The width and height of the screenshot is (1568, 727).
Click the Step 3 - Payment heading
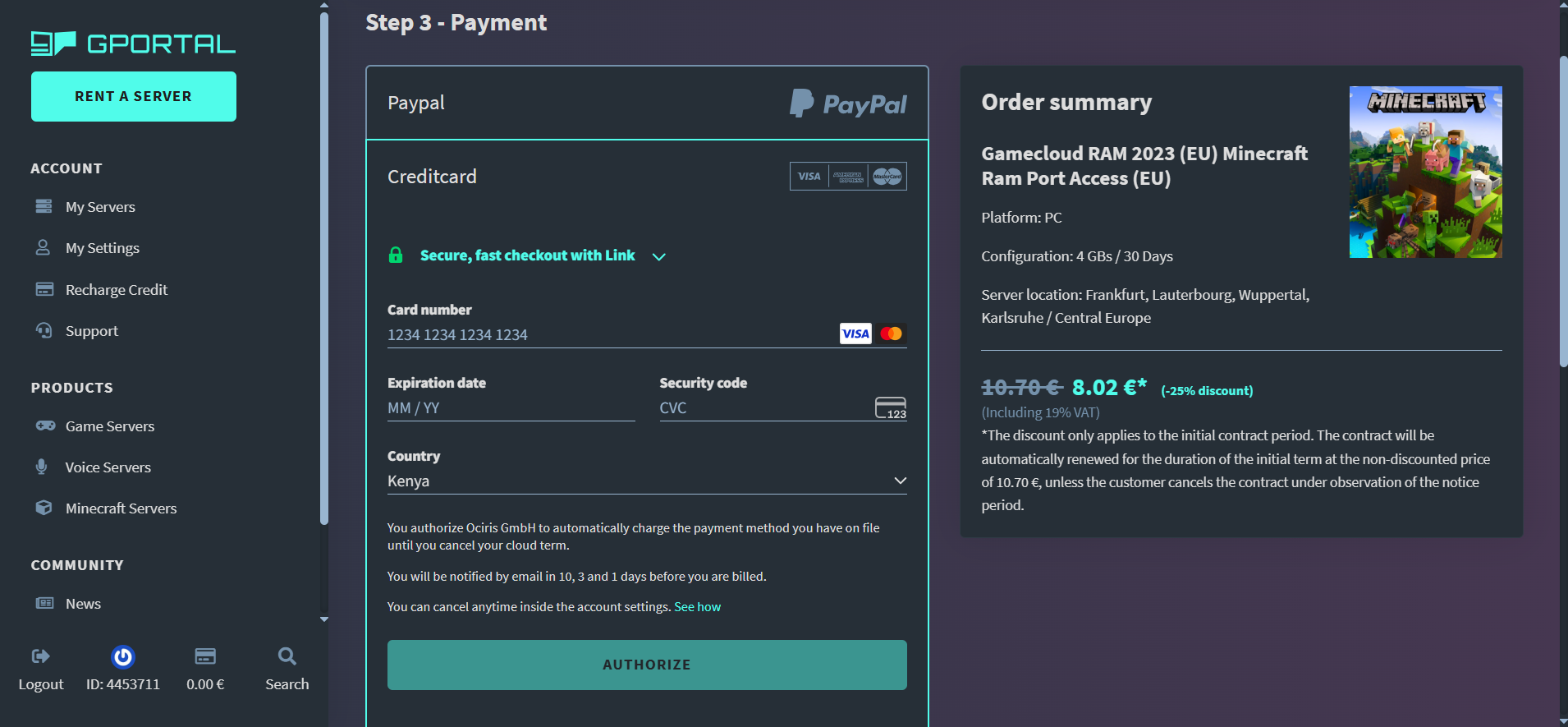(x=456, y=22)
